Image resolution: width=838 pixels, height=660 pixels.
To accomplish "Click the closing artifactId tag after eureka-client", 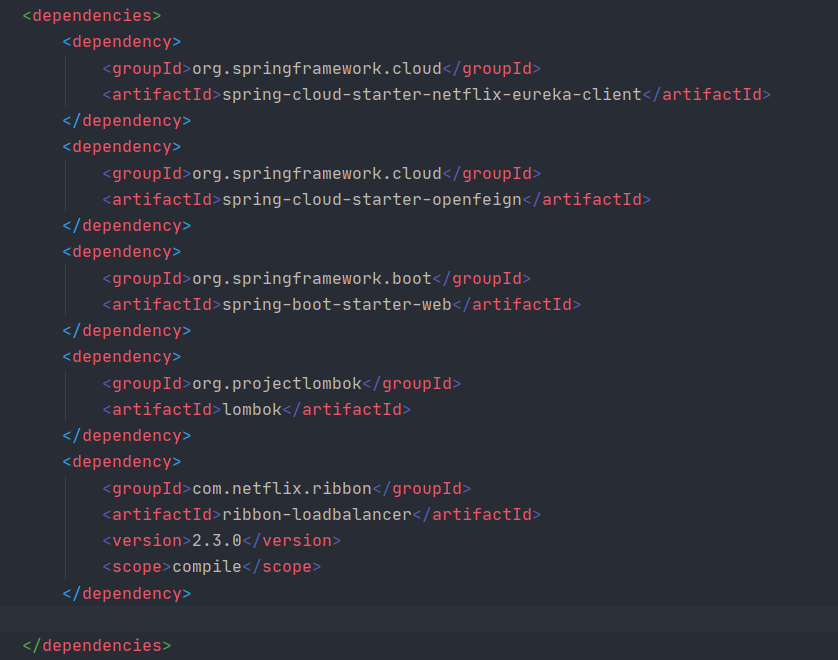I will click(x=707, y=95).
